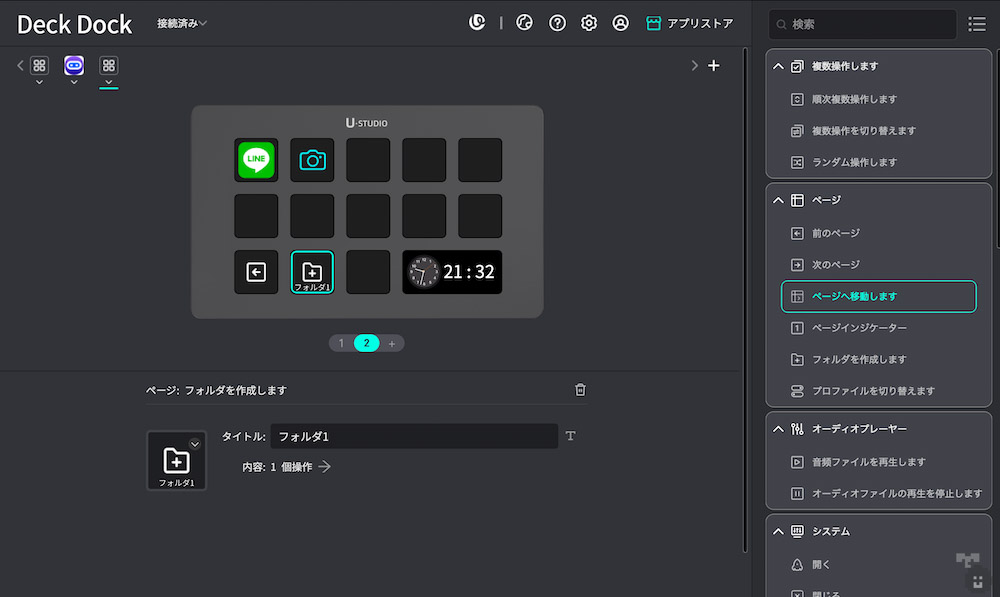
Task: Add a new page with plus tab
Action: 392,343
